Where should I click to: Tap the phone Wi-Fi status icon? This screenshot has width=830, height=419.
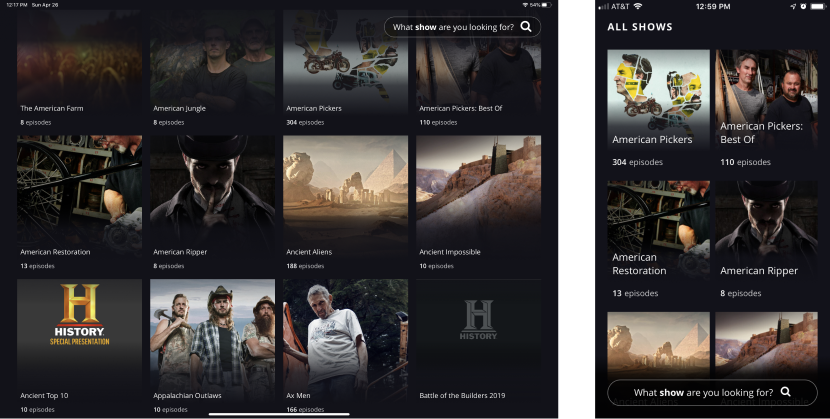coord(637,6)
